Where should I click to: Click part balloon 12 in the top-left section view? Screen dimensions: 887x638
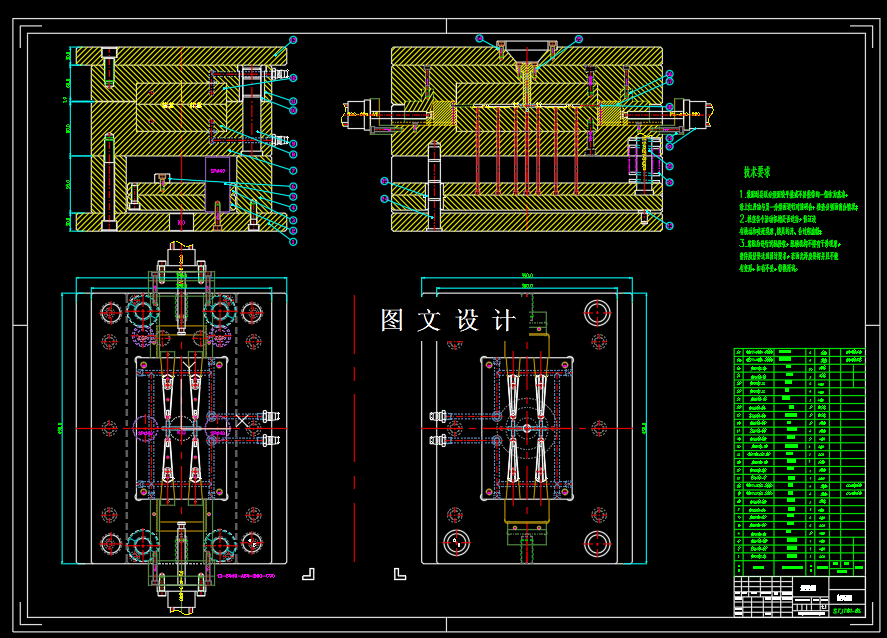click(293, 78)
